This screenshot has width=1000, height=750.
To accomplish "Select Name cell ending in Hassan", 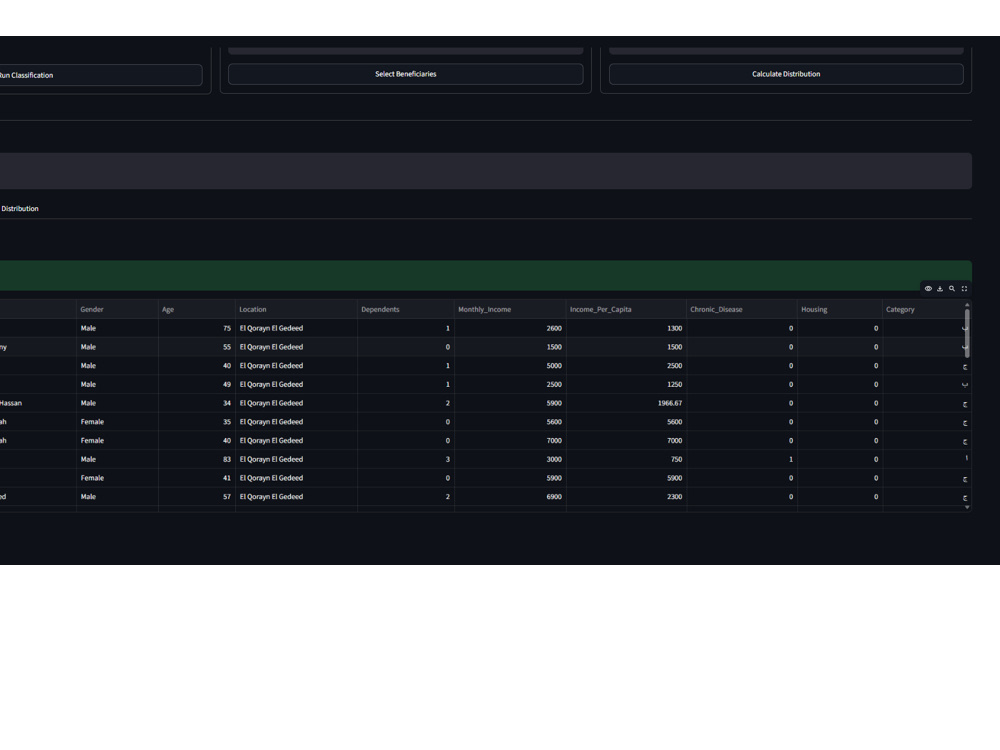I will coord(38,403).
